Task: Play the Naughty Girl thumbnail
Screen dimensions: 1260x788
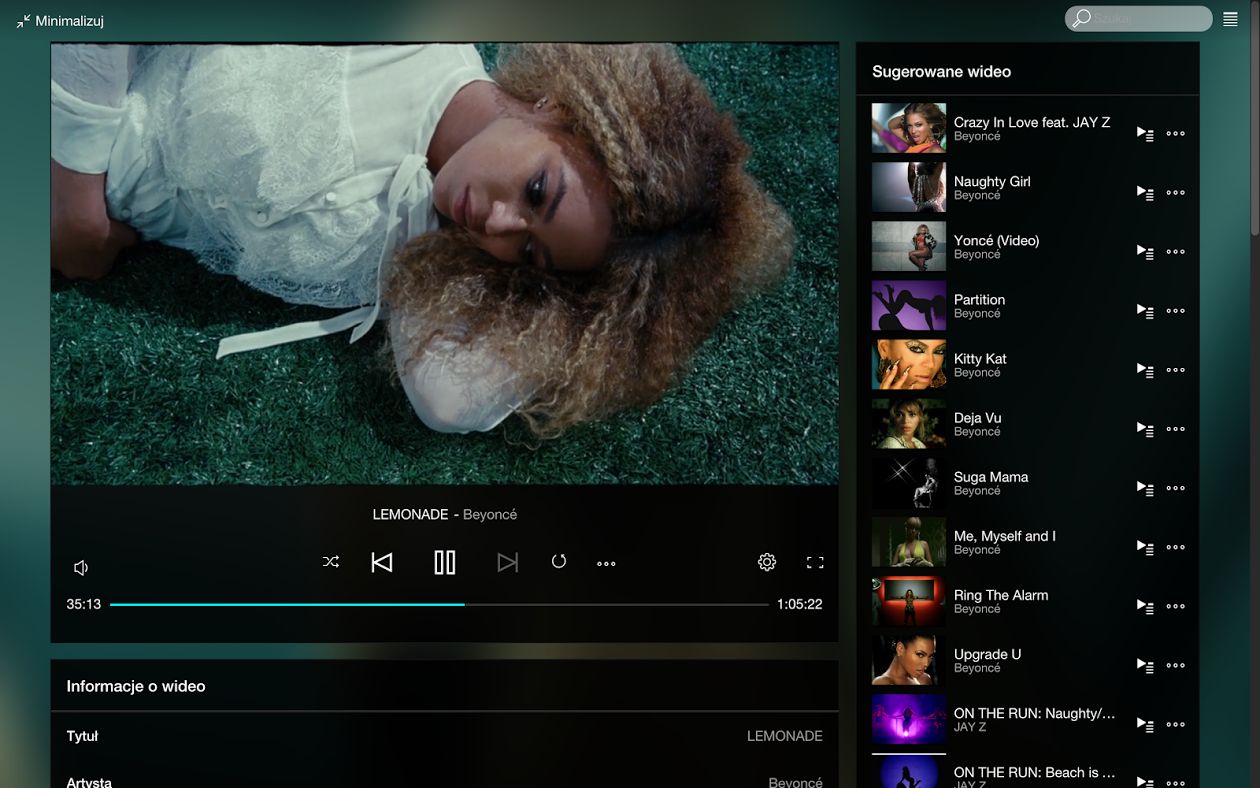Action: pyautogui.click(x=909, y=187)
